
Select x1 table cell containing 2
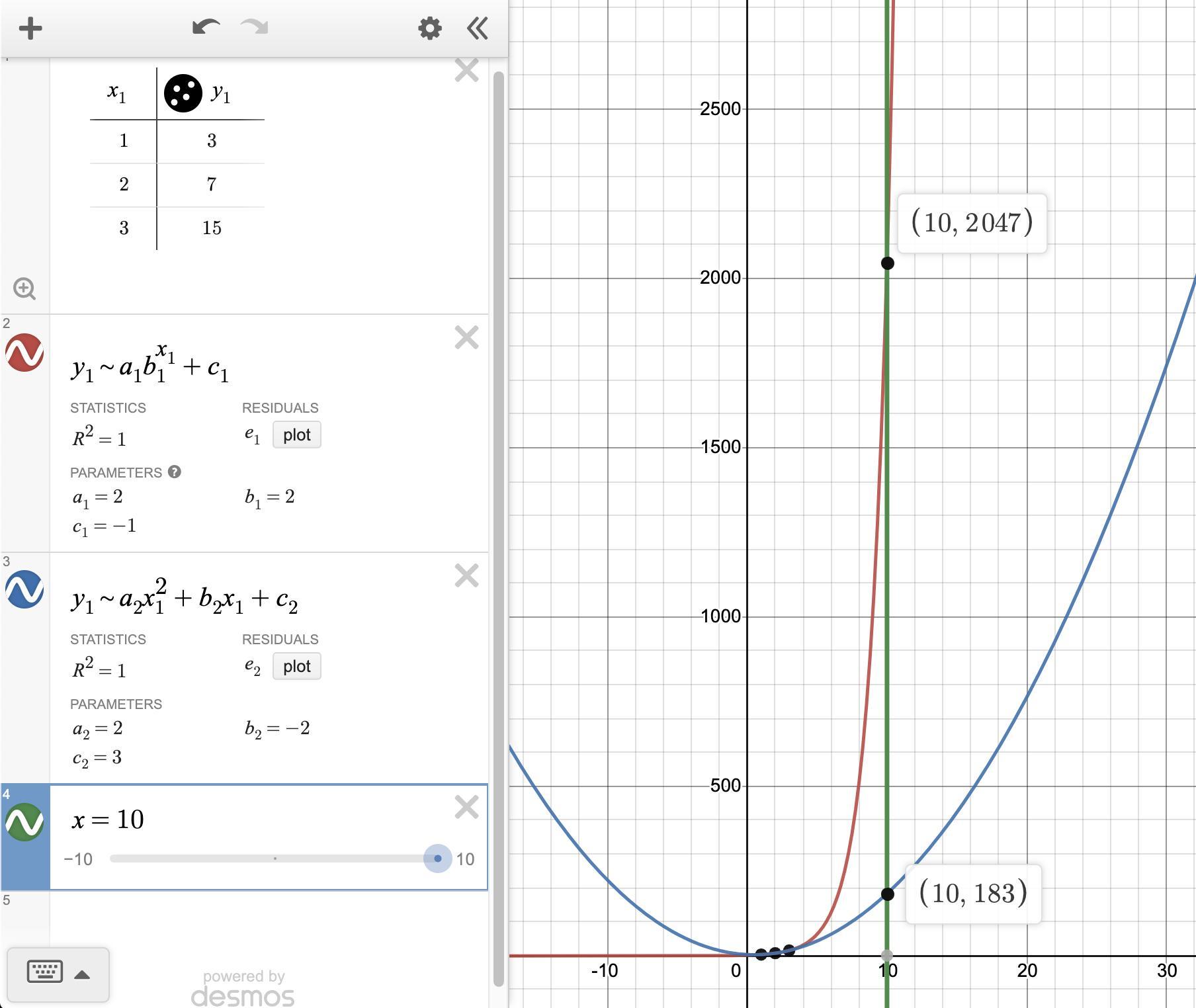point(124,185)
